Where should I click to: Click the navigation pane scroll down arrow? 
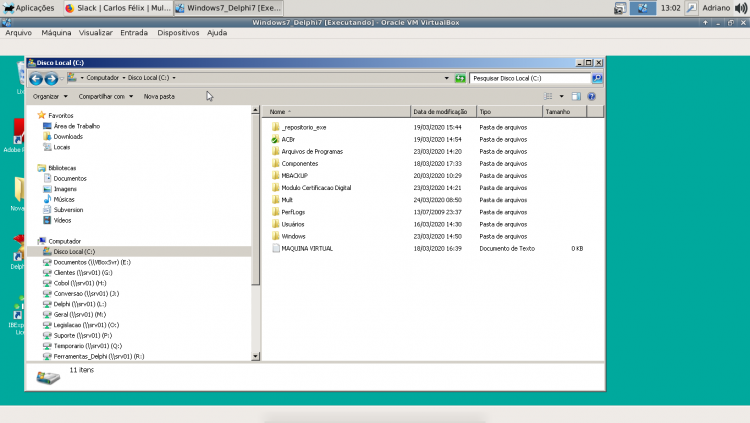(255, 356)
